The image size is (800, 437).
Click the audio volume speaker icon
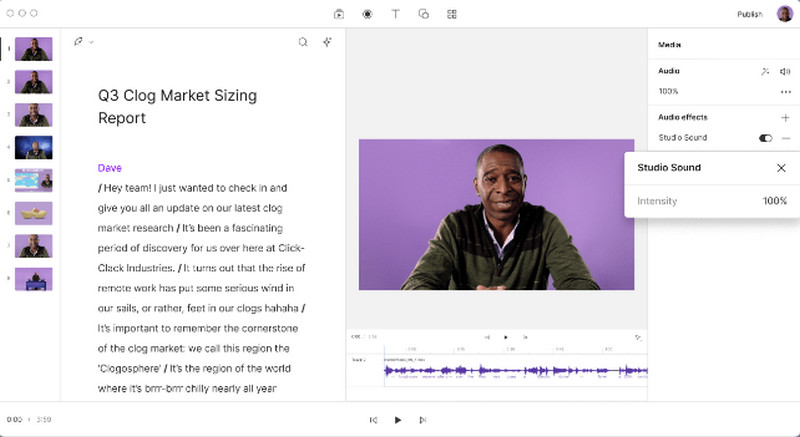click(x=785, y=71)
